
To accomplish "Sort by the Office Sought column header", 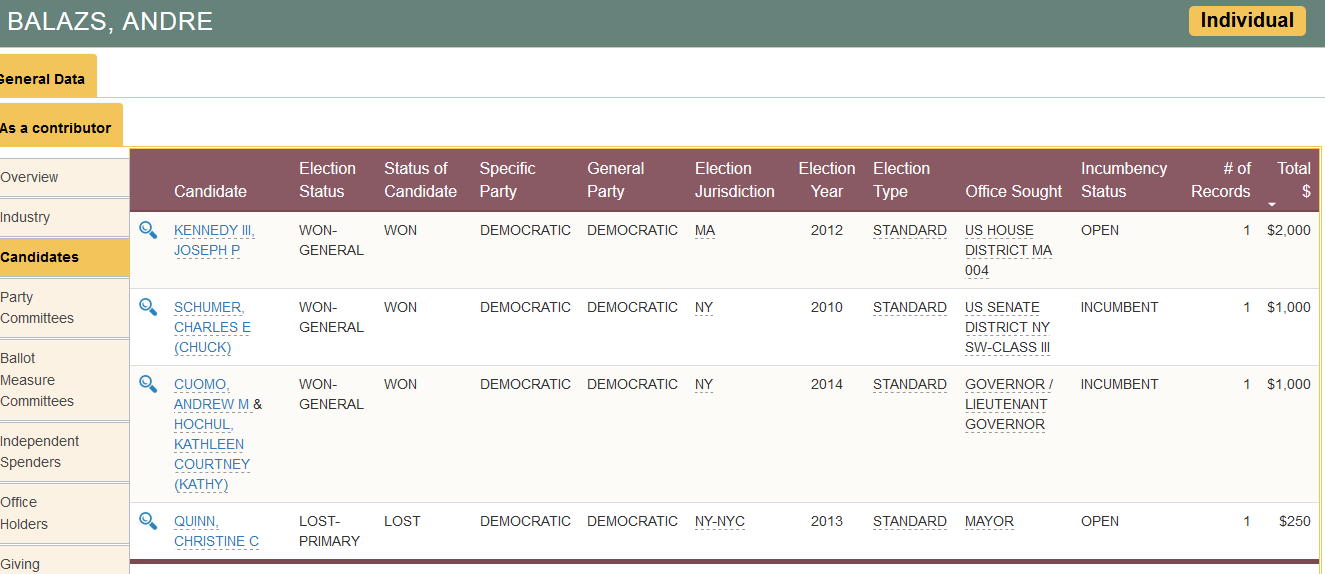I will (1014, 191).
